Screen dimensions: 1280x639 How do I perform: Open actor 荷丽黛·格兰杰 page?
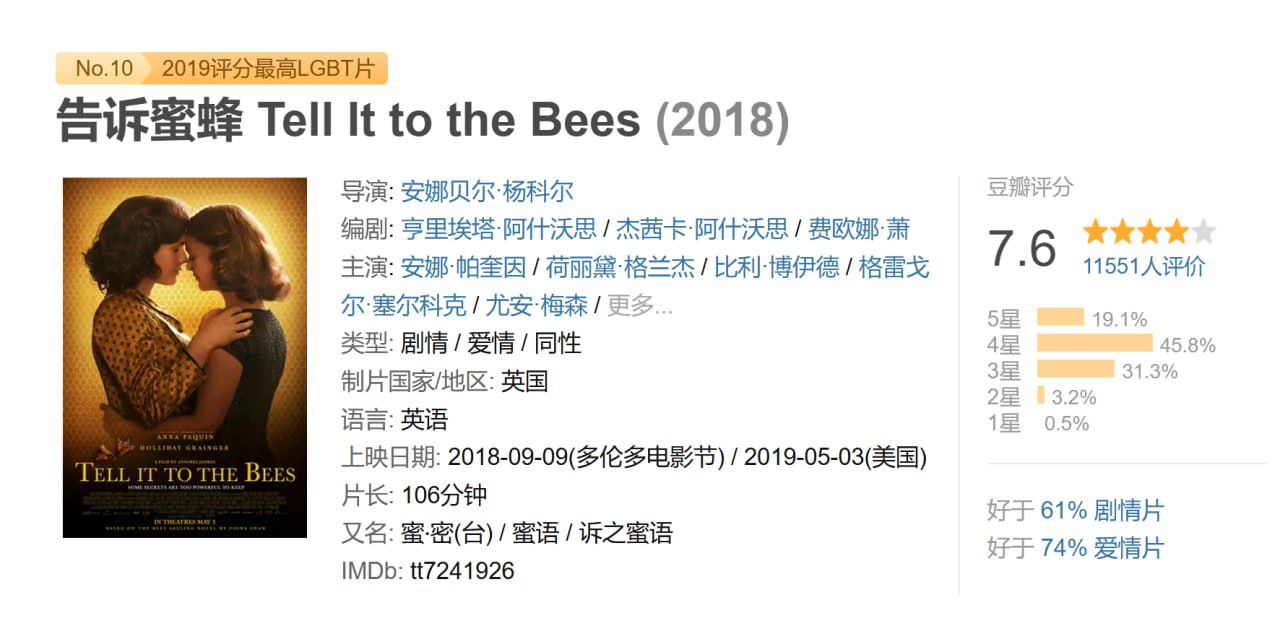click(620, 267)
